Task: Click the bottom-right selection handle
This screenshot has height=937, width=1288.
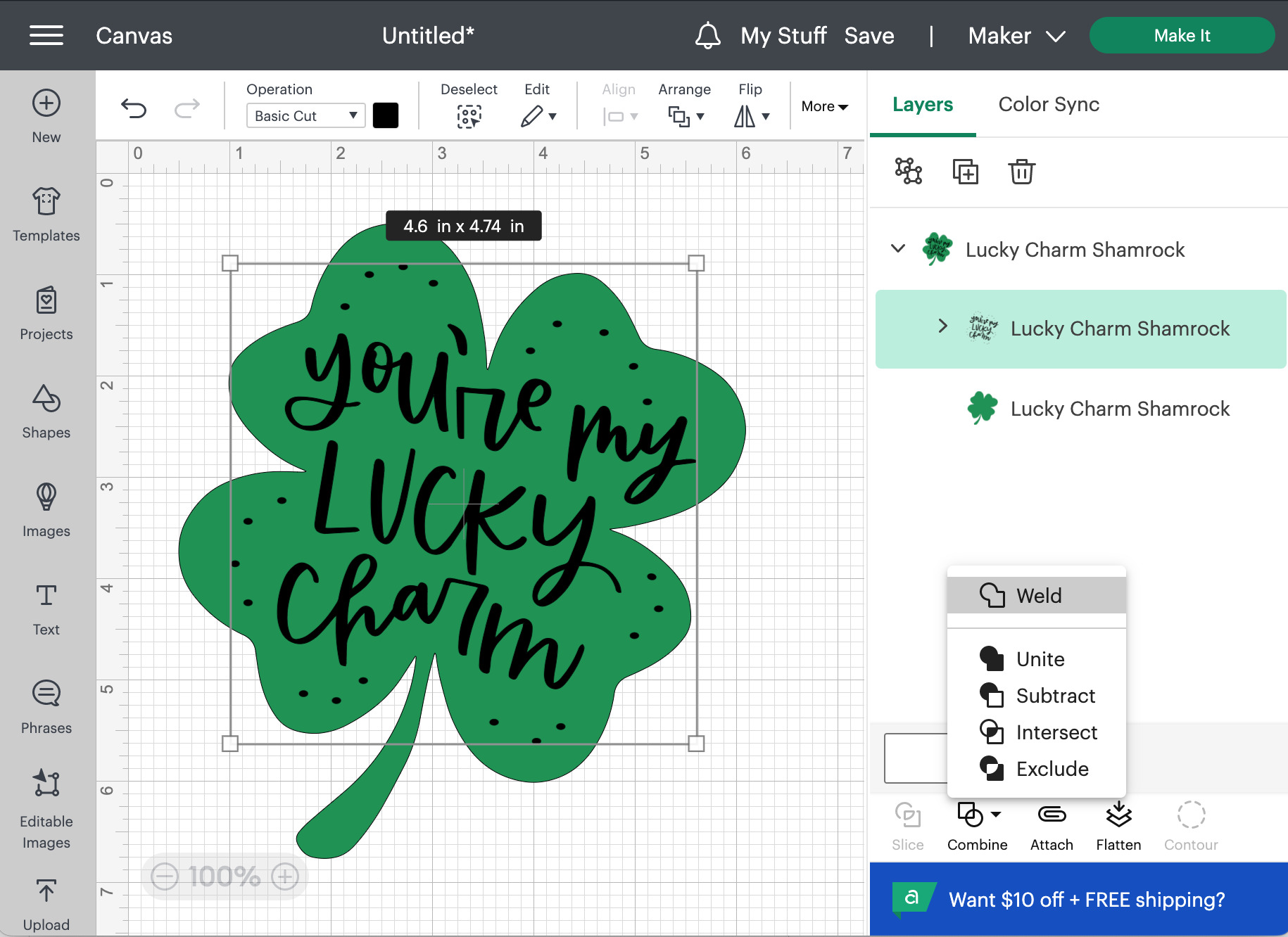Action: pos(696,744)
